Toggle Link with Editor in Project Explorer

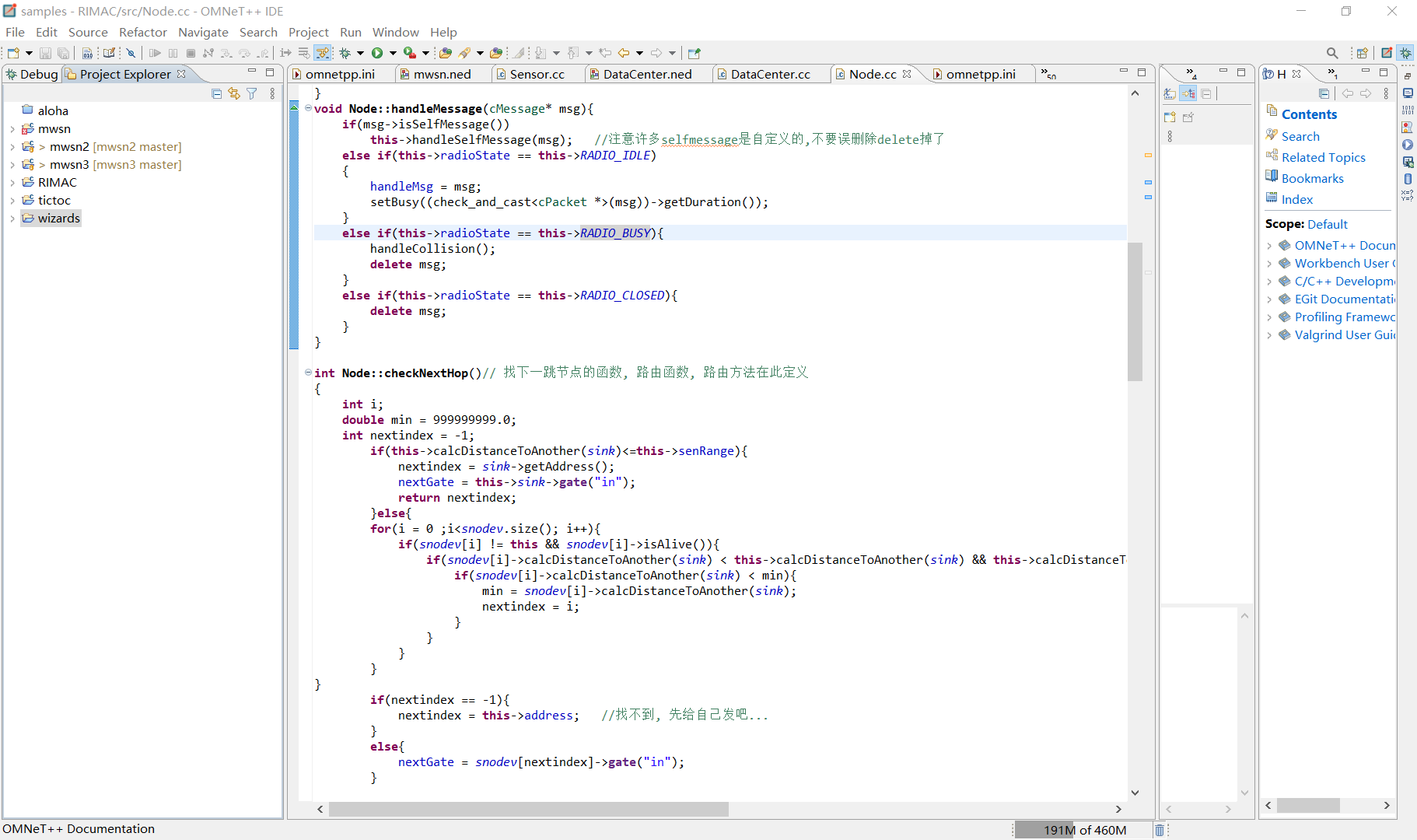tap(234, 93)
